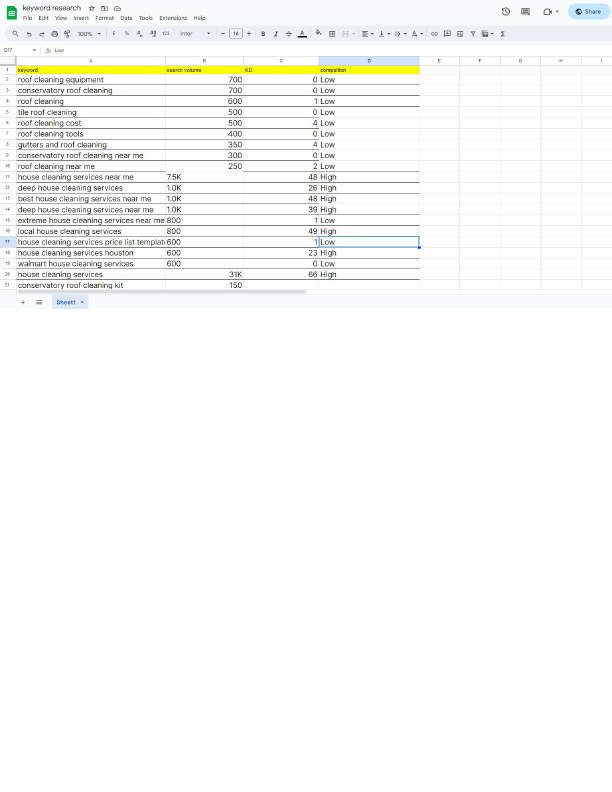This screenshot has height=792, width=612.
Task: Format as percent
Action: pyautogui.click(x=127, y=34)
